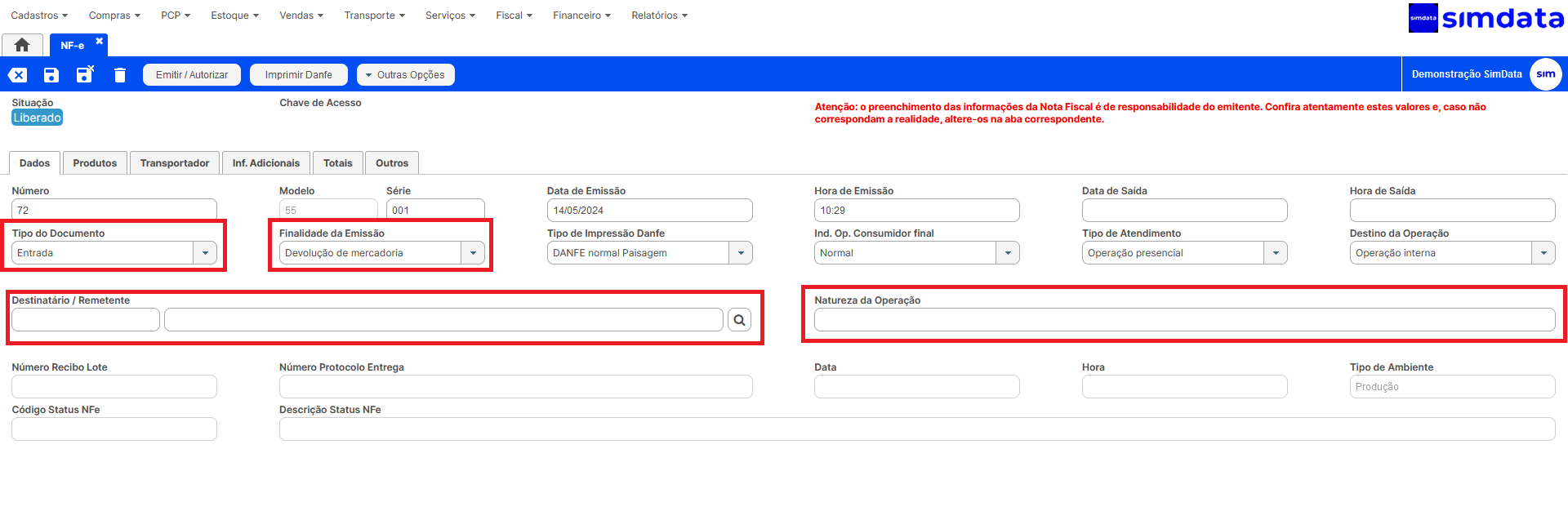Screen dimensions: 1568x529
Task: Click the Data field beside Protocolo Entrega
Action: click(x=917, y=387)
